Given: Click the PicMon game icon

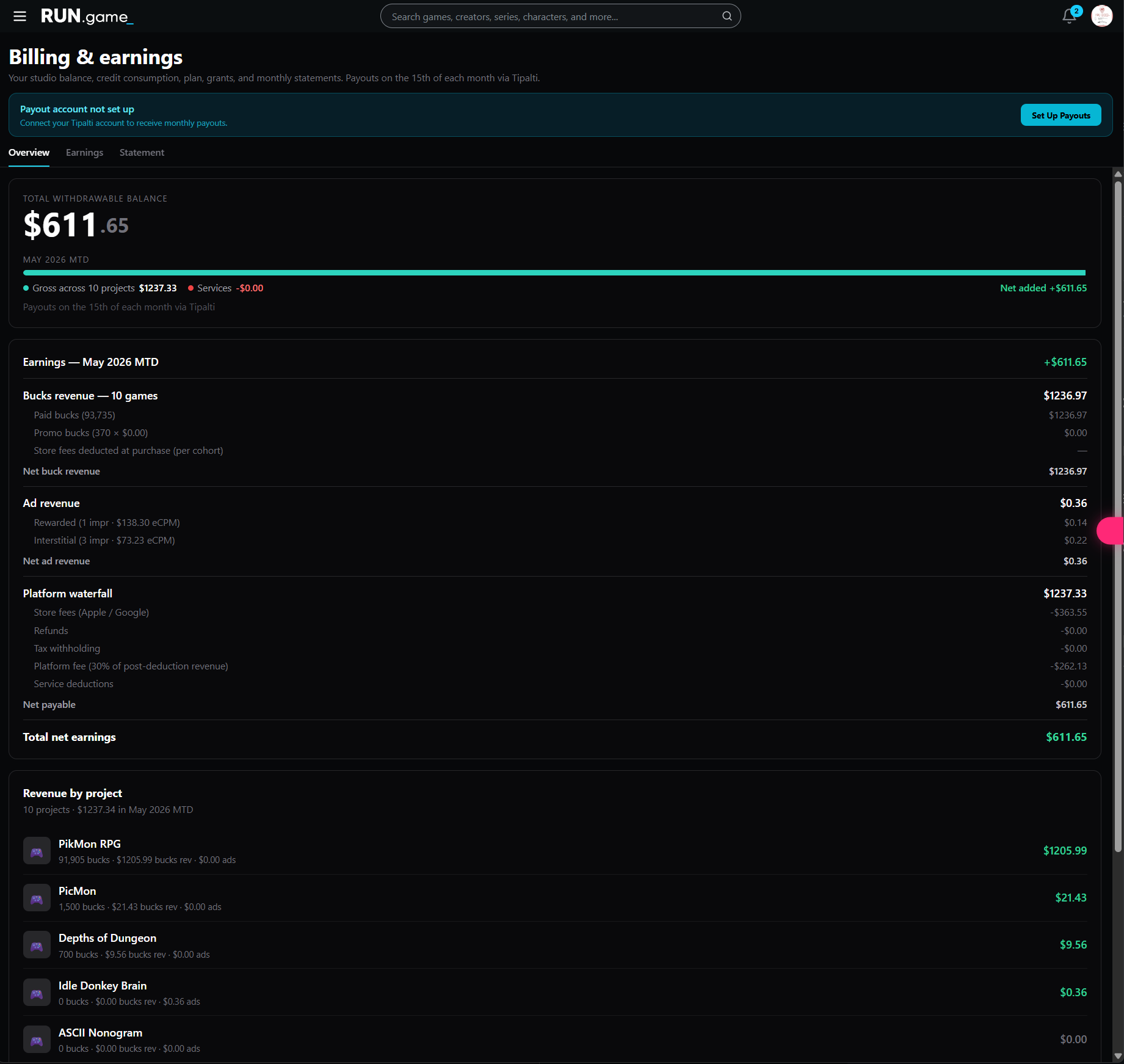Looking at the screenshot, I should click(37, 898).
